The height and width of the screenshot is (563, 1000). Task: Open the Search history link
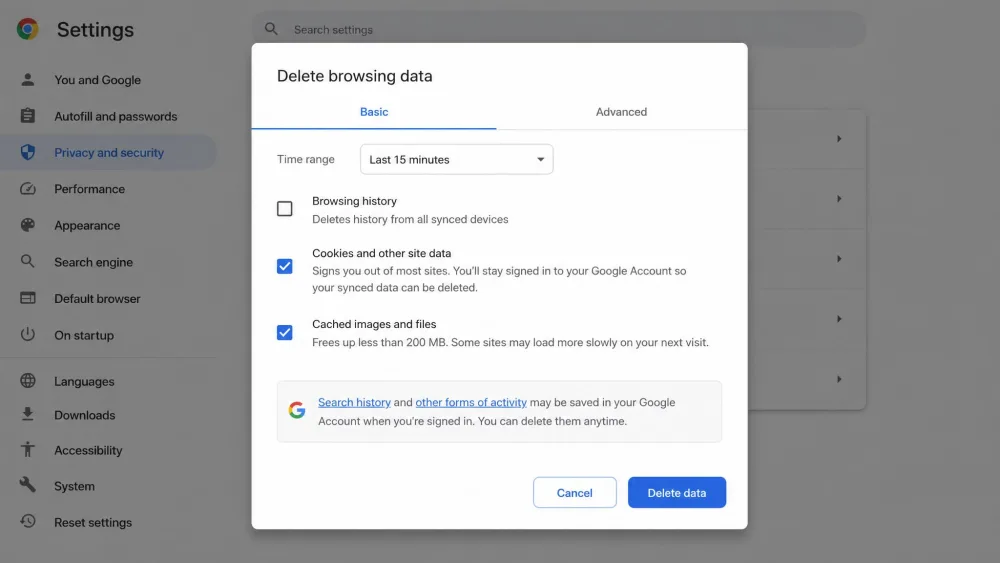[354, 402]
